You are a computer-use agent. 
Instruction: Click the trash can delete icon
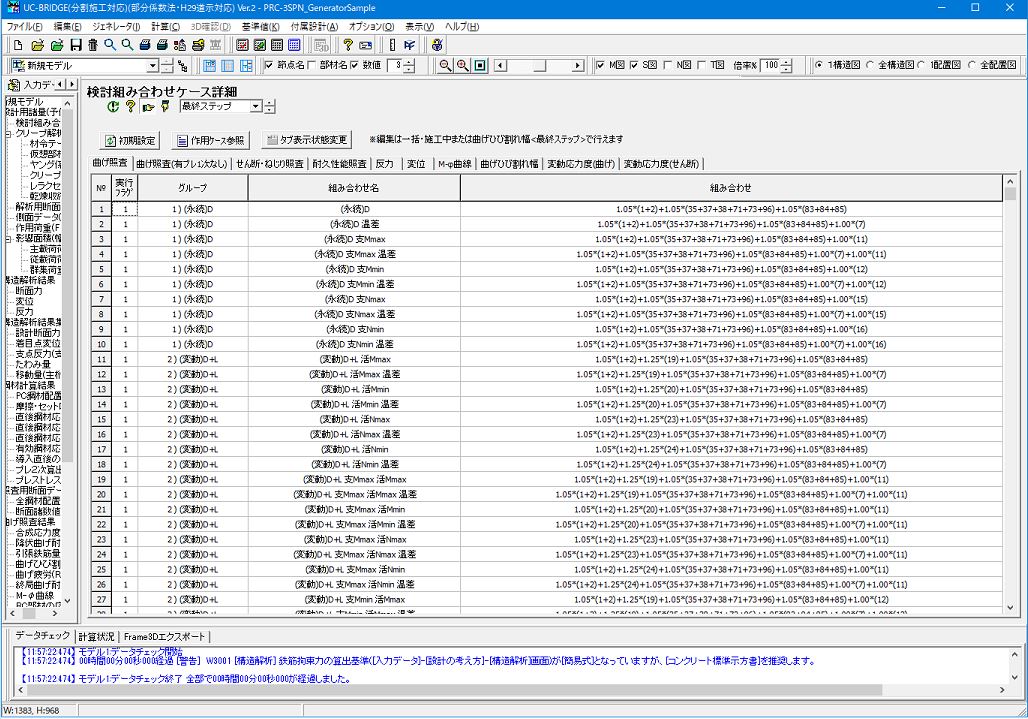pyautogui.click(x=92, y=45)
